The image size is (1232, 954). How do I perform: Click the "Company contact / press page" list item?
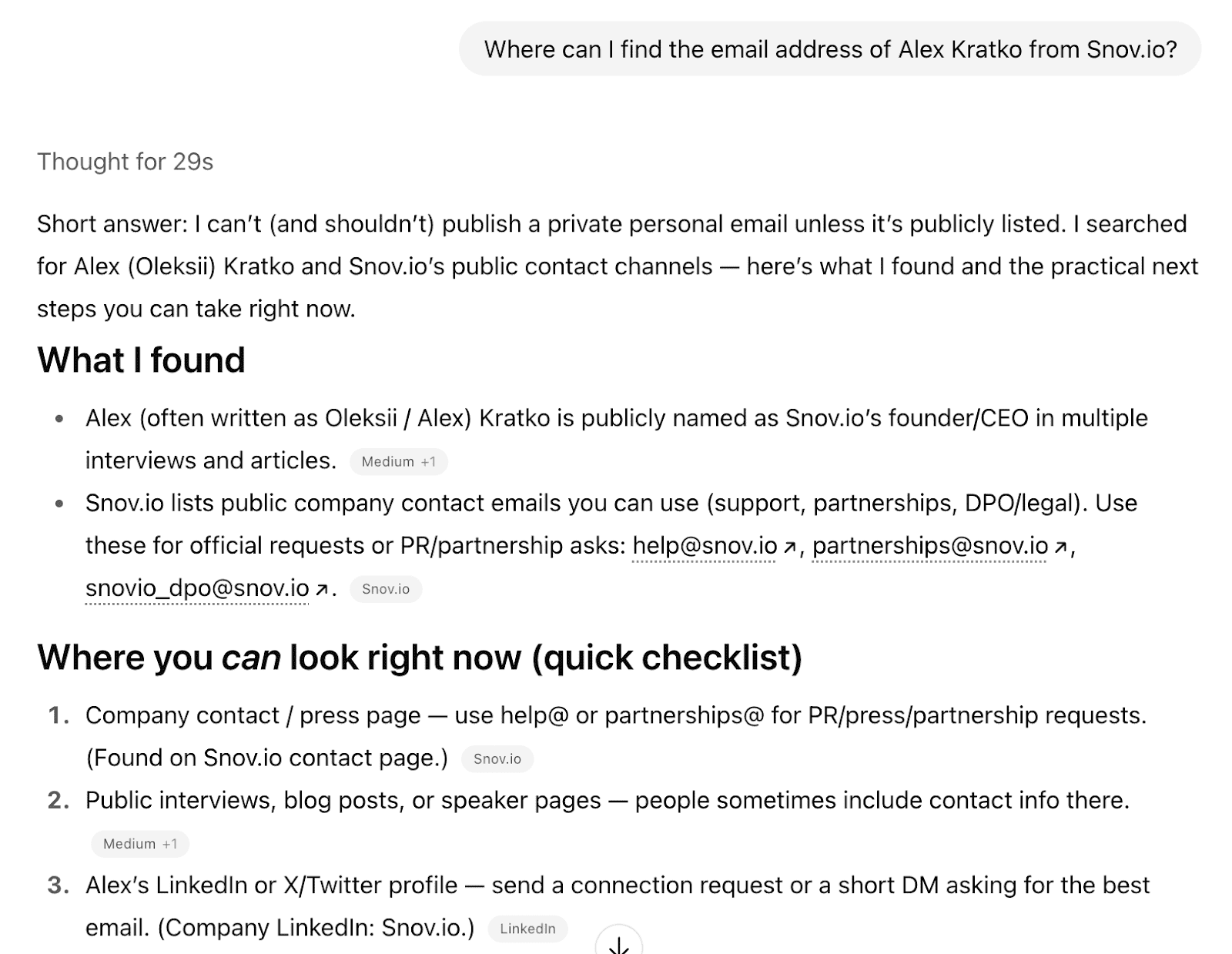coord(615,715)
